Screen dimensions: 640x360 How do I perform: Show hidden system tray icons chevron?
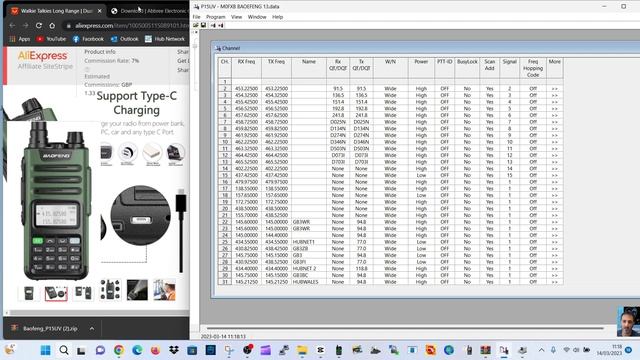[541, 350]
